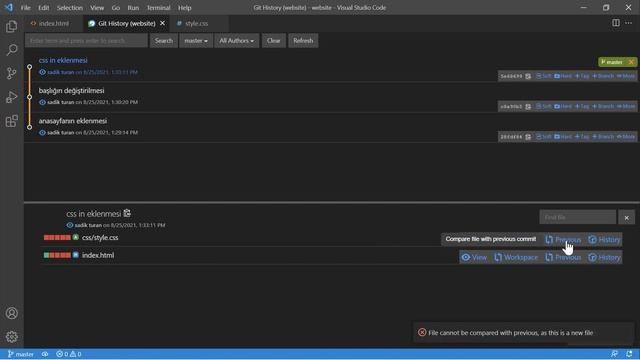This screenshot has width=640, height=360.
Task: Open the Edit menu
Action: click(x=43, y=7)
